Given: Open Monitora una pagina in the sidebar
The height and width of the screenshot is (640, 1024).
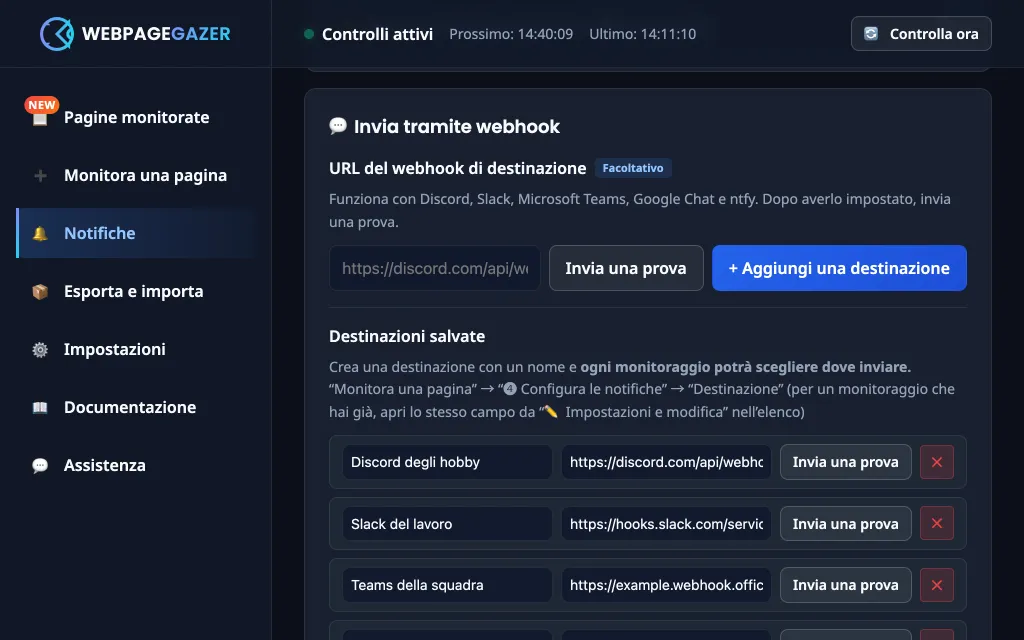Looking at the screenshot, I should (136, 176).
